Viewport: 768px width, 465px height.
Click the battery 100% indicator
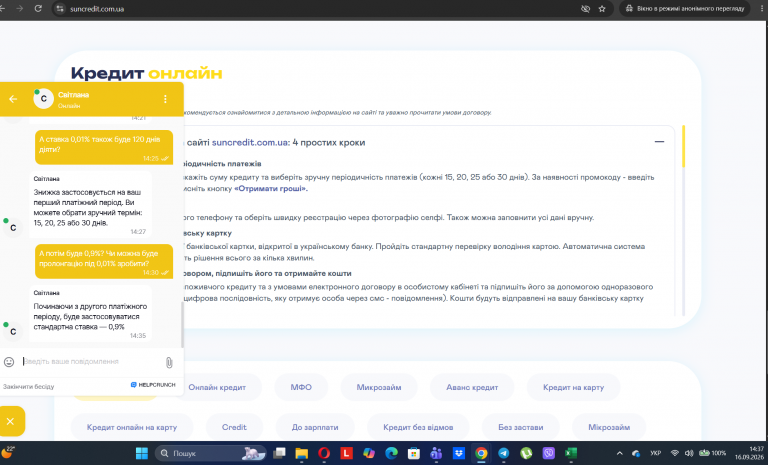pos(712,453)
